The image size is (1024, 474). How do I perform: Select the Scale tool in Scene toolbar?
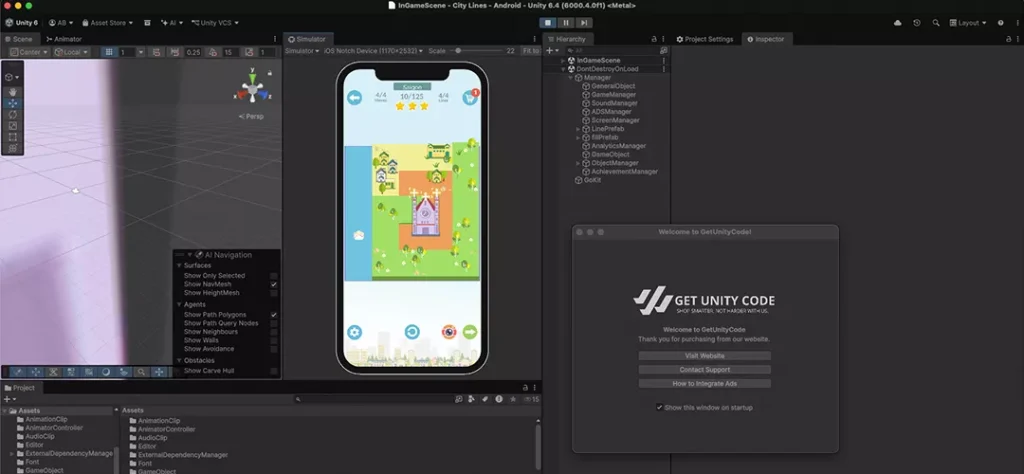coord(12,125)
